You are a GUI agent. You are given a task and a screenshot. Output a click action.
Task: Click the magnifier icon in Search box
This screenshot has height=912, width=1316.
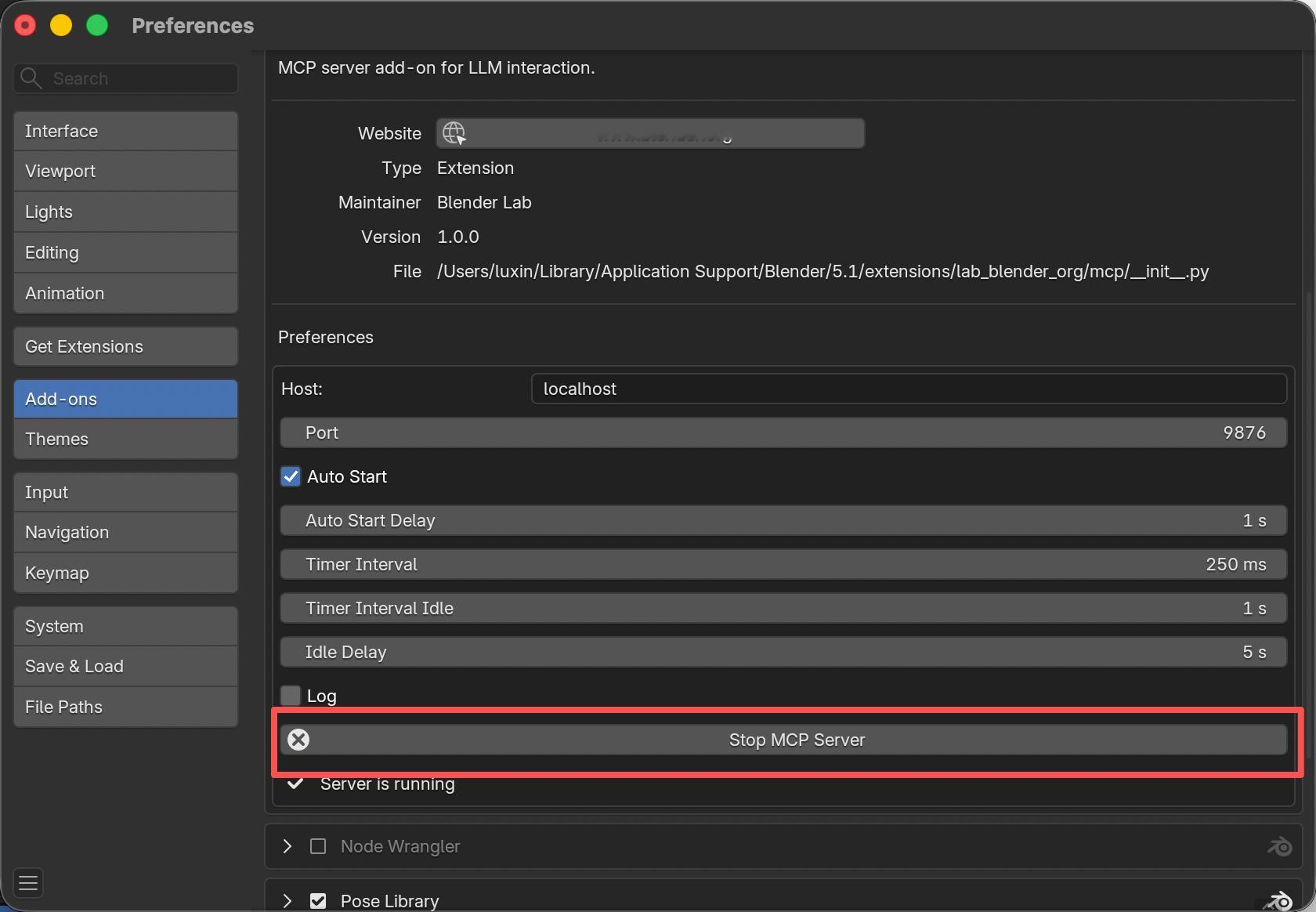pyautogui.click(x=31, y=78)
